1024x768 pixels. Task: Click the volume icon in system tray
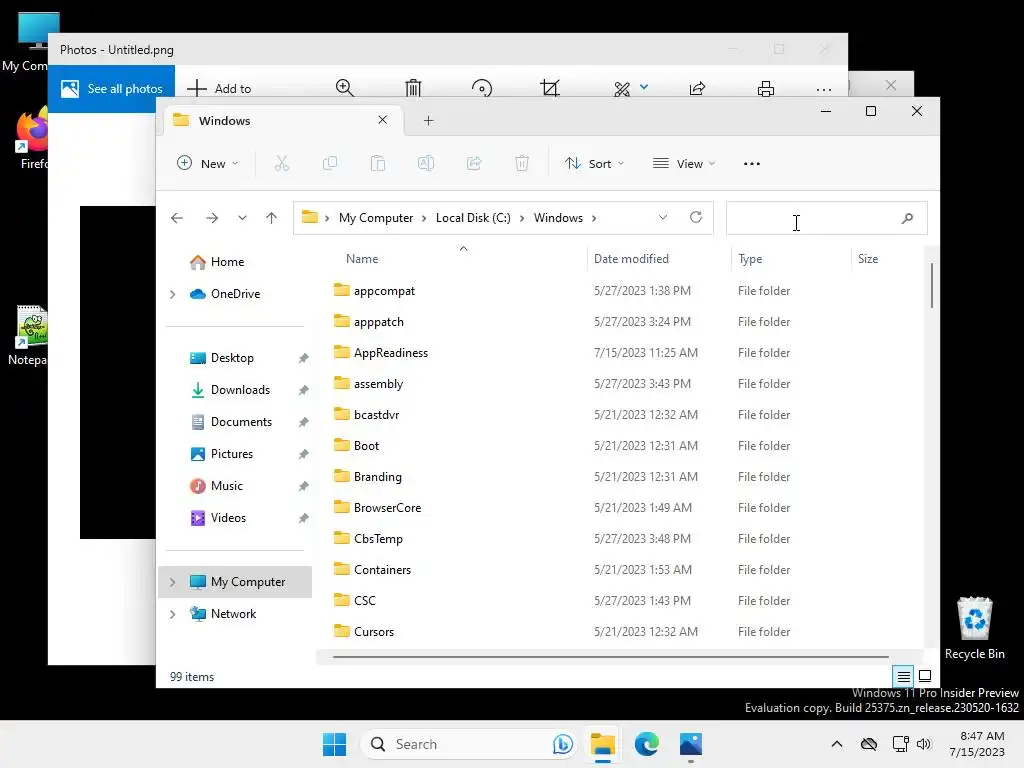pyautogui.click(x=923, y=744)
